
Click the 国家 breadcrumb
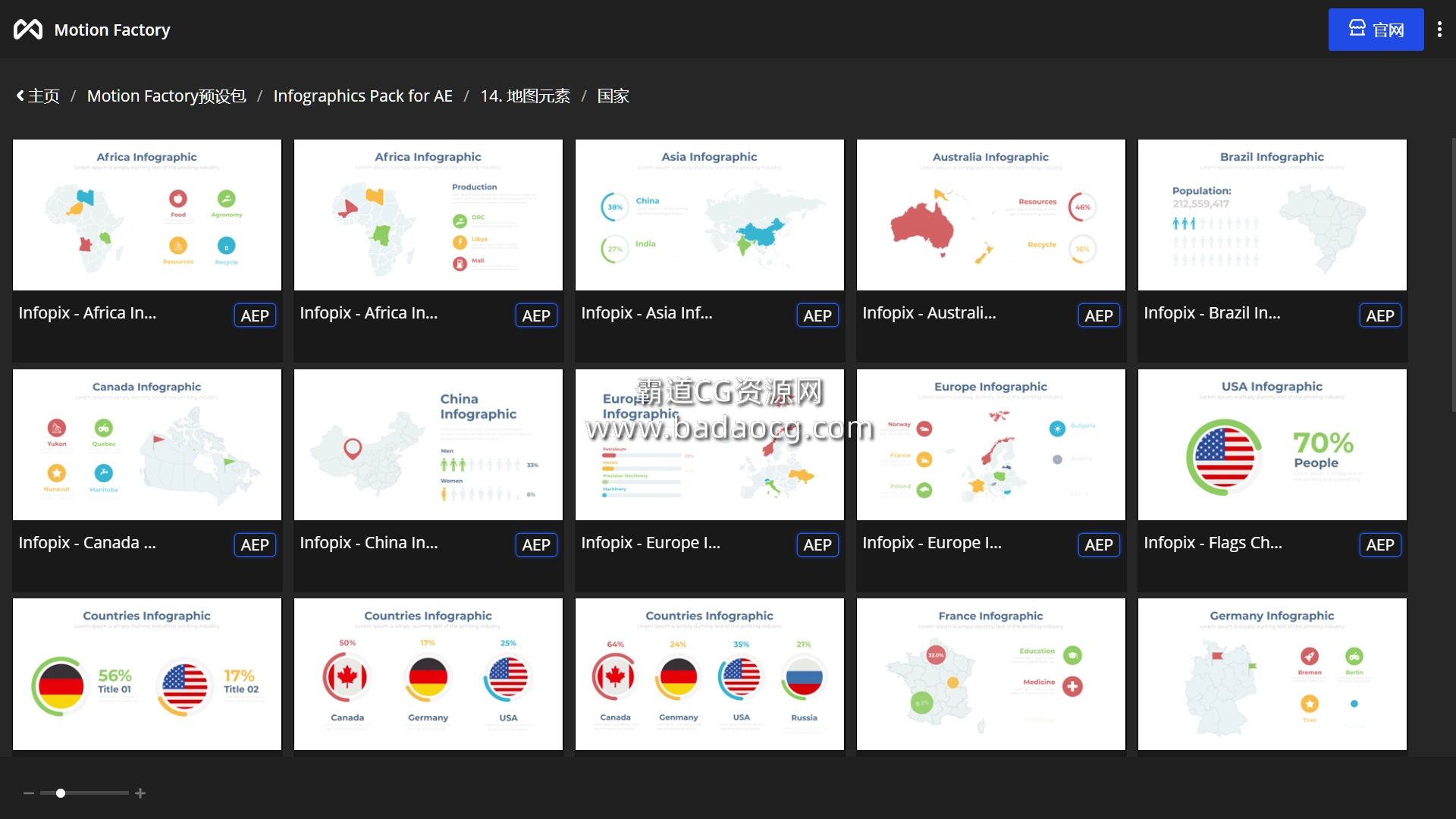coord(613,96)
